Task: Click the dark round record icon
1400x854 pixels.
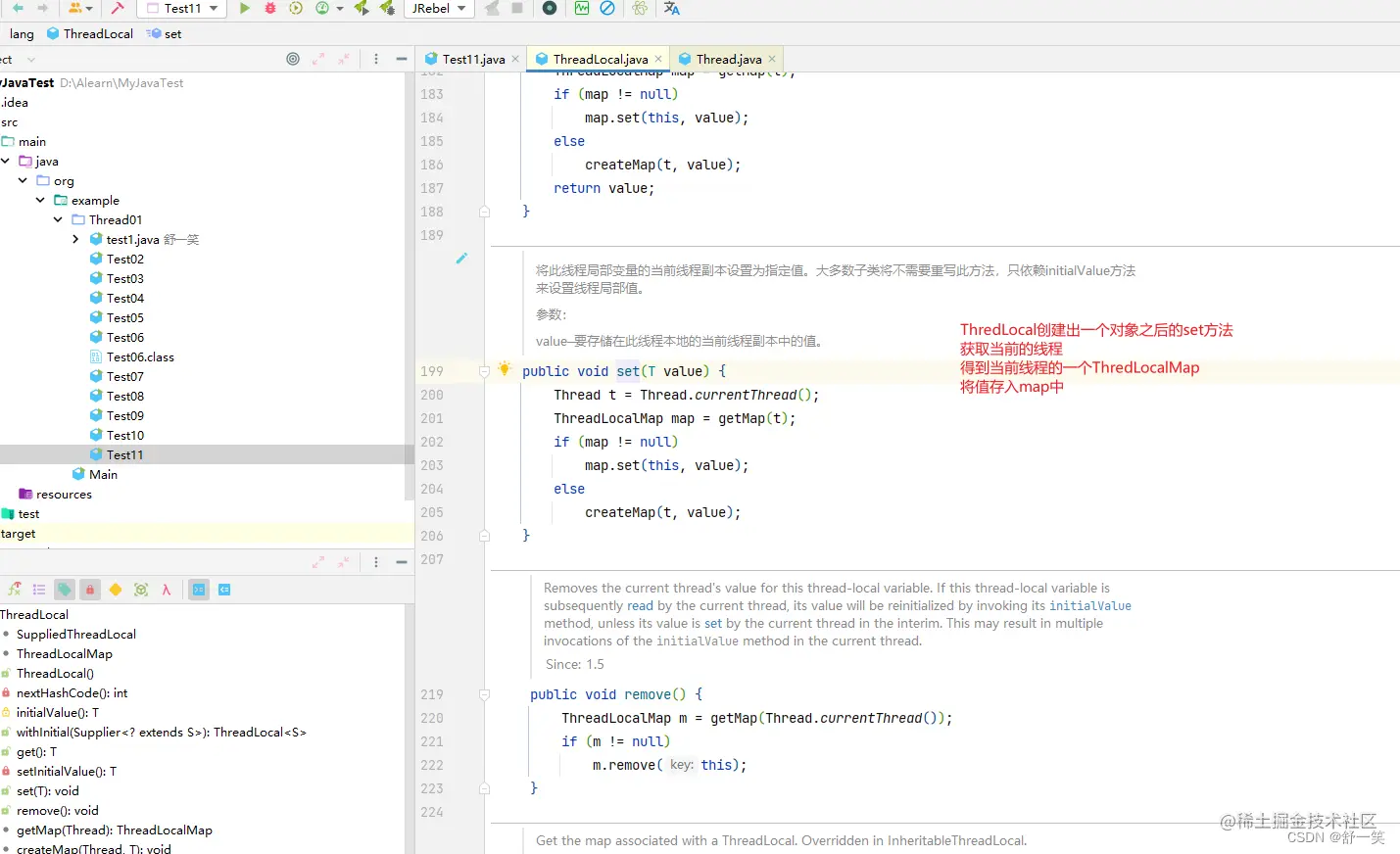Action: click(550, 8)
